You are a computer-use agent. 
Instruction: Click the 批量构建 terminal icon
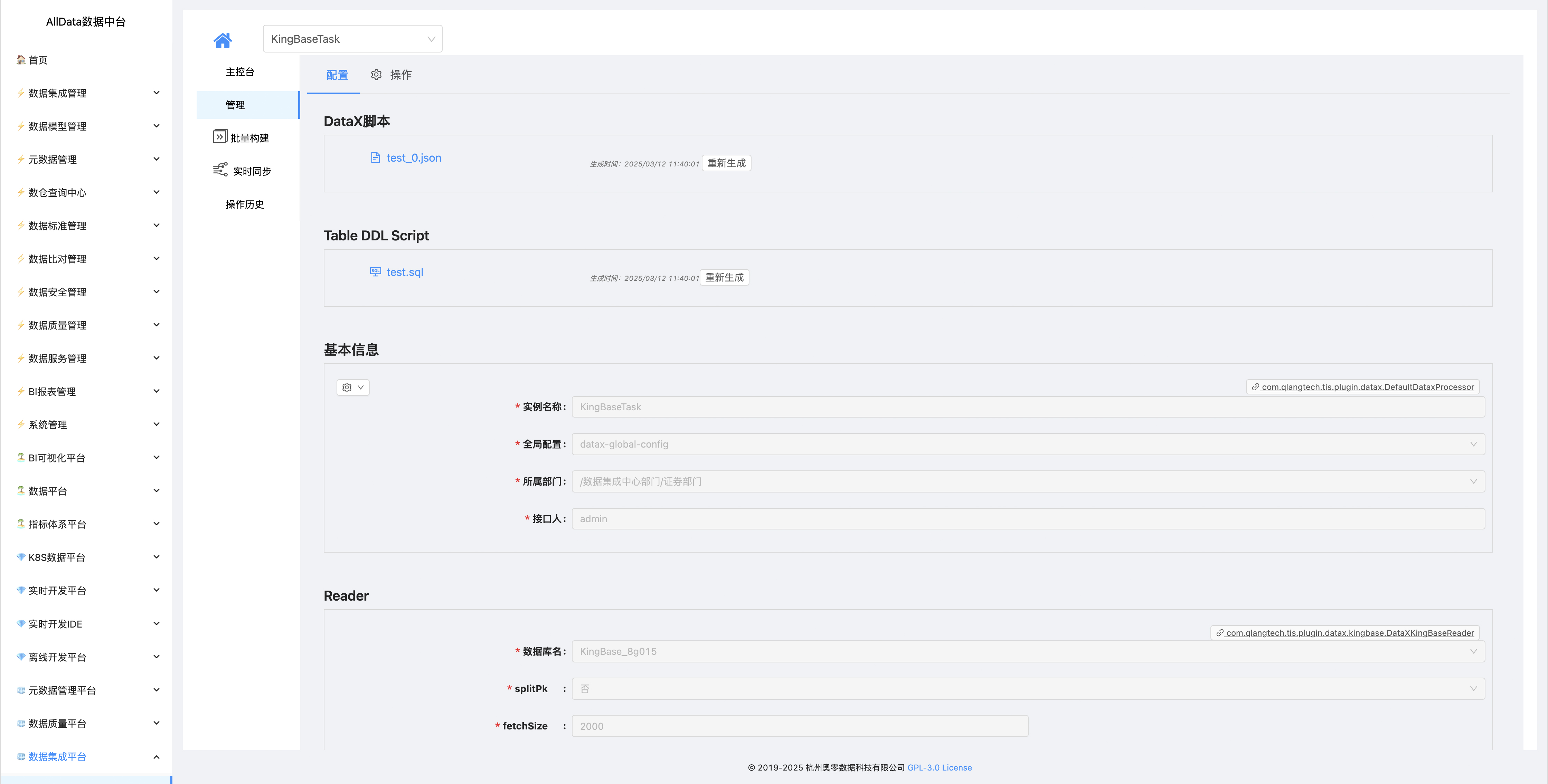[x=220, y=137]
